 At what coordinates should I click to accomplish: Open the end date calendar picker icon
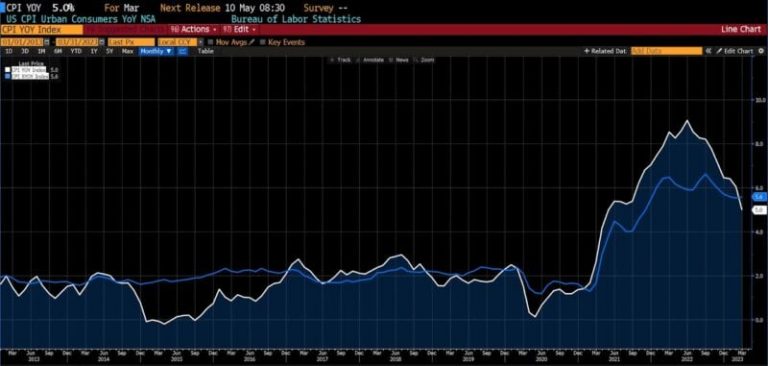(x=102, y=42)
